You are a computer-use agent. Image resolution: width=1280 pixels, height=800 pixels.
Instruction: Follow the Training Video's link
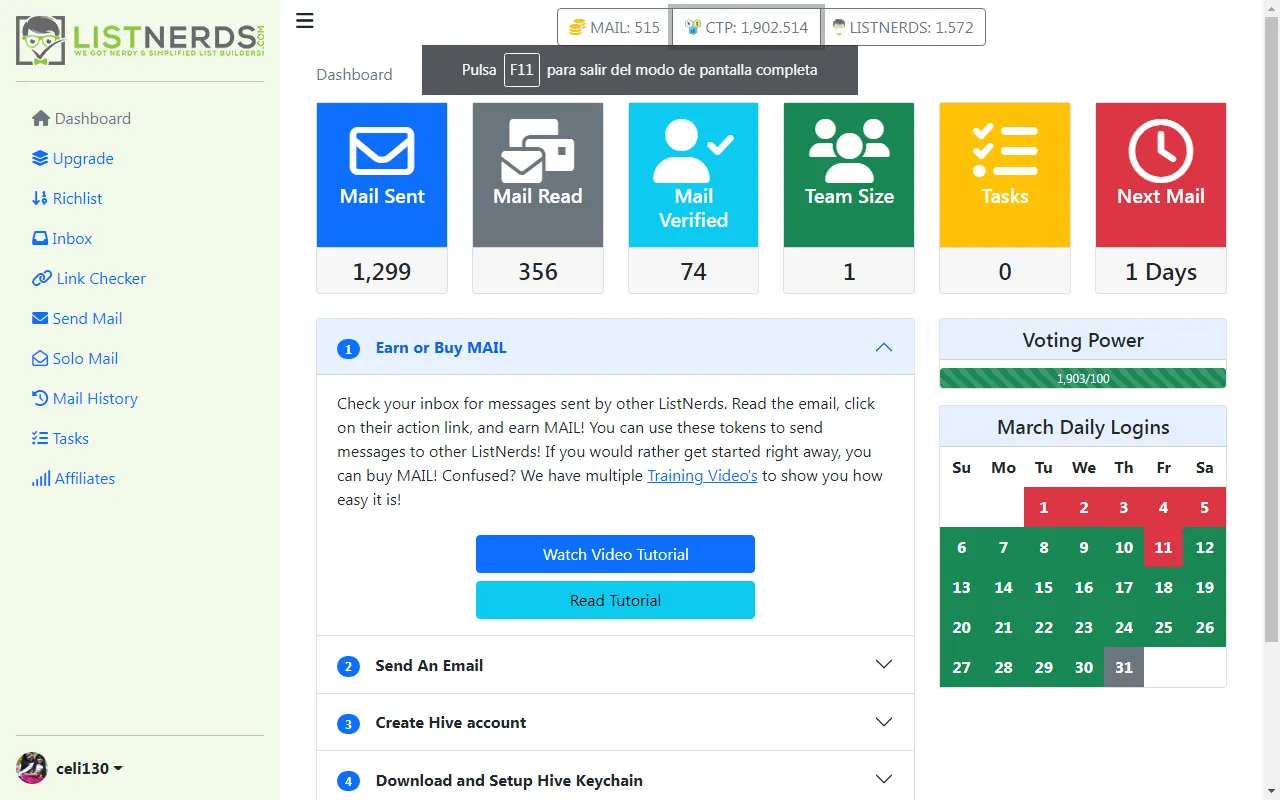702,475
